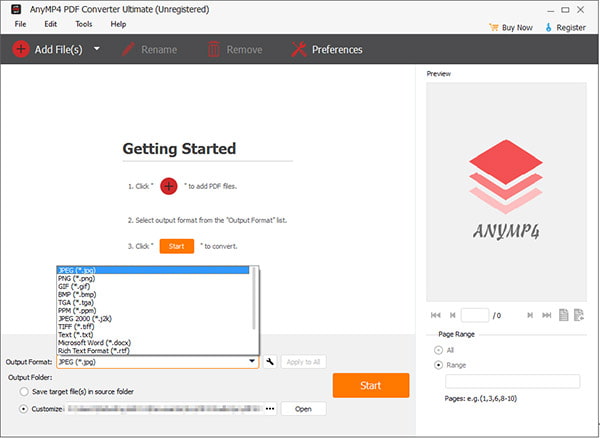Open the Add File(s) dropdown arrow
600x438 pixels.
pos(97,49)
